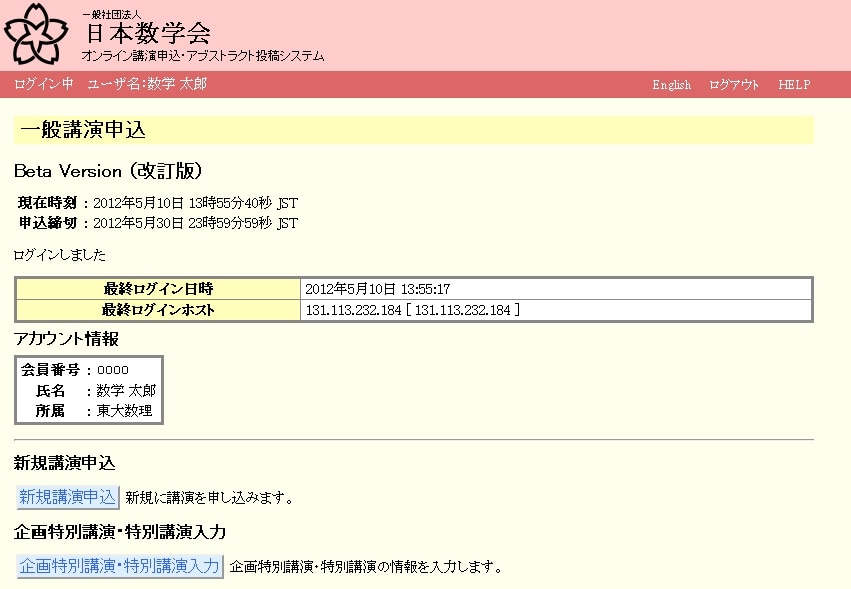Click the 申込締切 deadline text

[160, 223]
